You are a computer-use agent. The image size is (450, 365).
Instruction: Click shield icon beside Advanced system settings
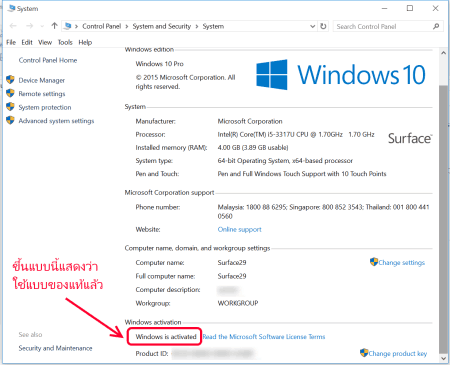10,120
